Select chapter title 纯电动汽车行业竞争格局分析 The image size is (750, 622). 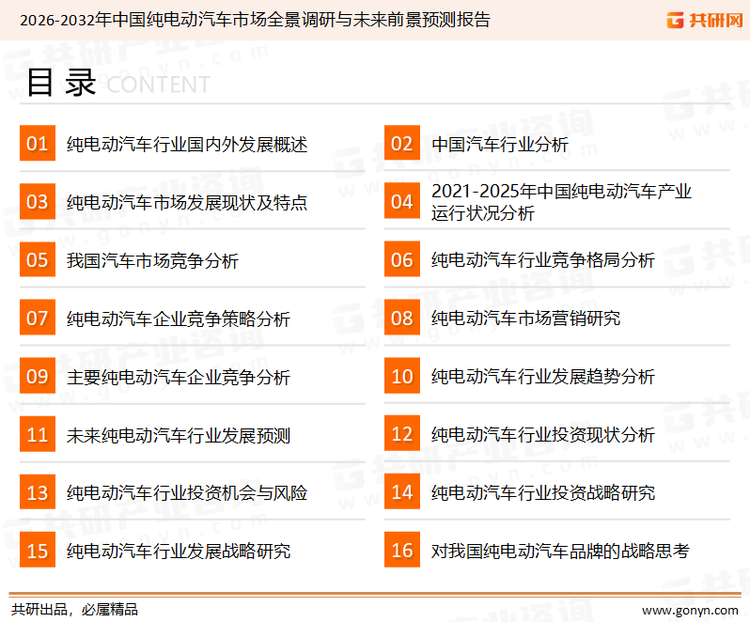[543, 260]
